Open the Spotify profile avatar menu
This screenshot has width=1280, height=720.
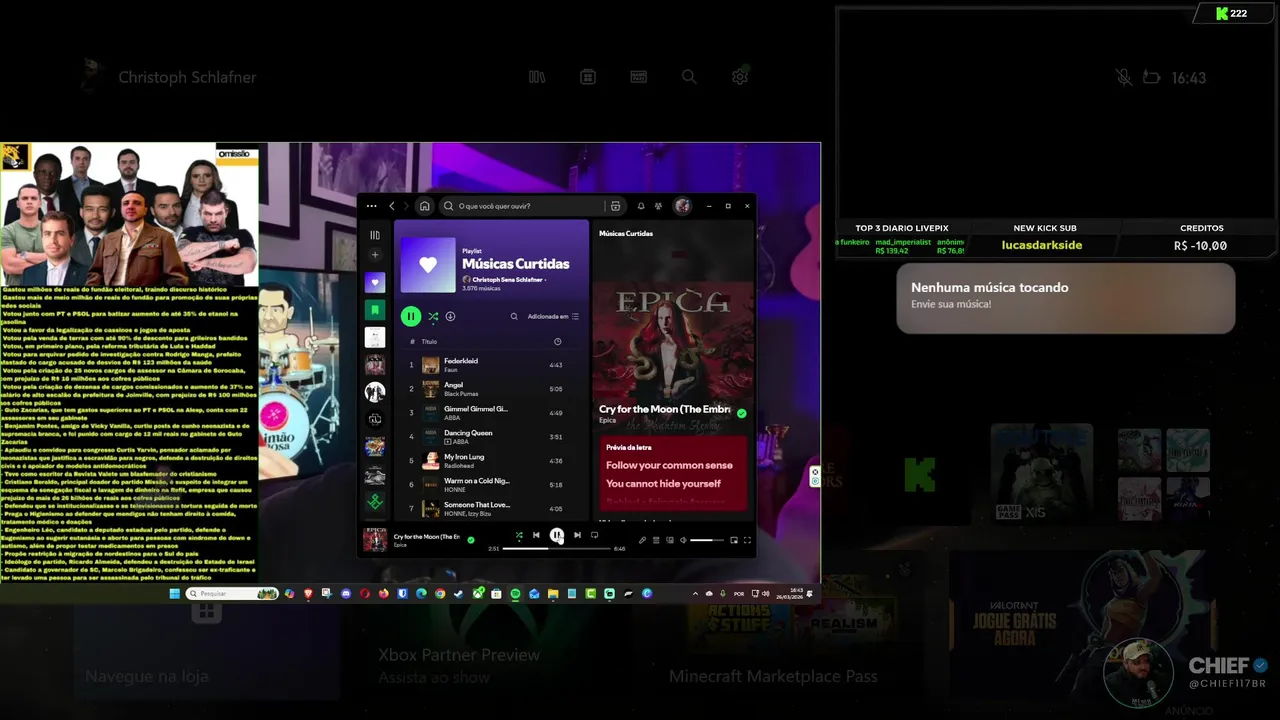(682, 206)
